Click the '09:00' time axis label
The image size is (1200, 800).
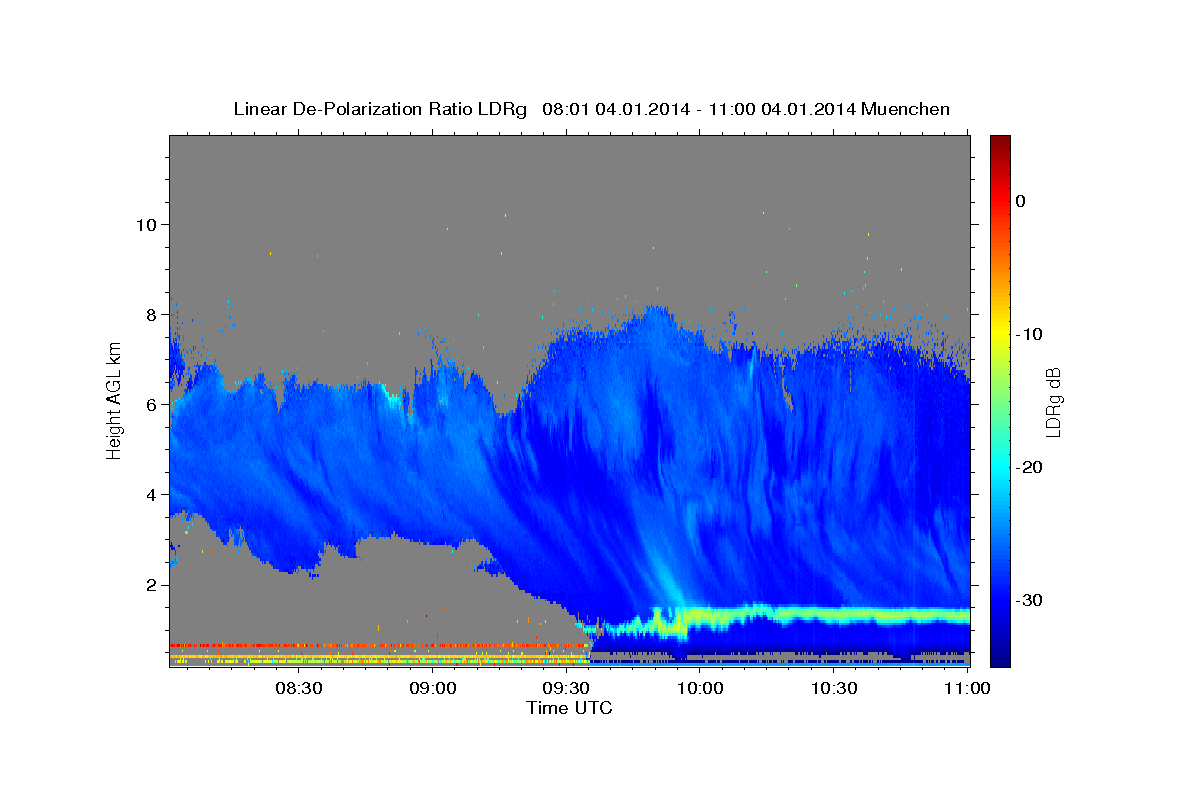coord(432,689)
